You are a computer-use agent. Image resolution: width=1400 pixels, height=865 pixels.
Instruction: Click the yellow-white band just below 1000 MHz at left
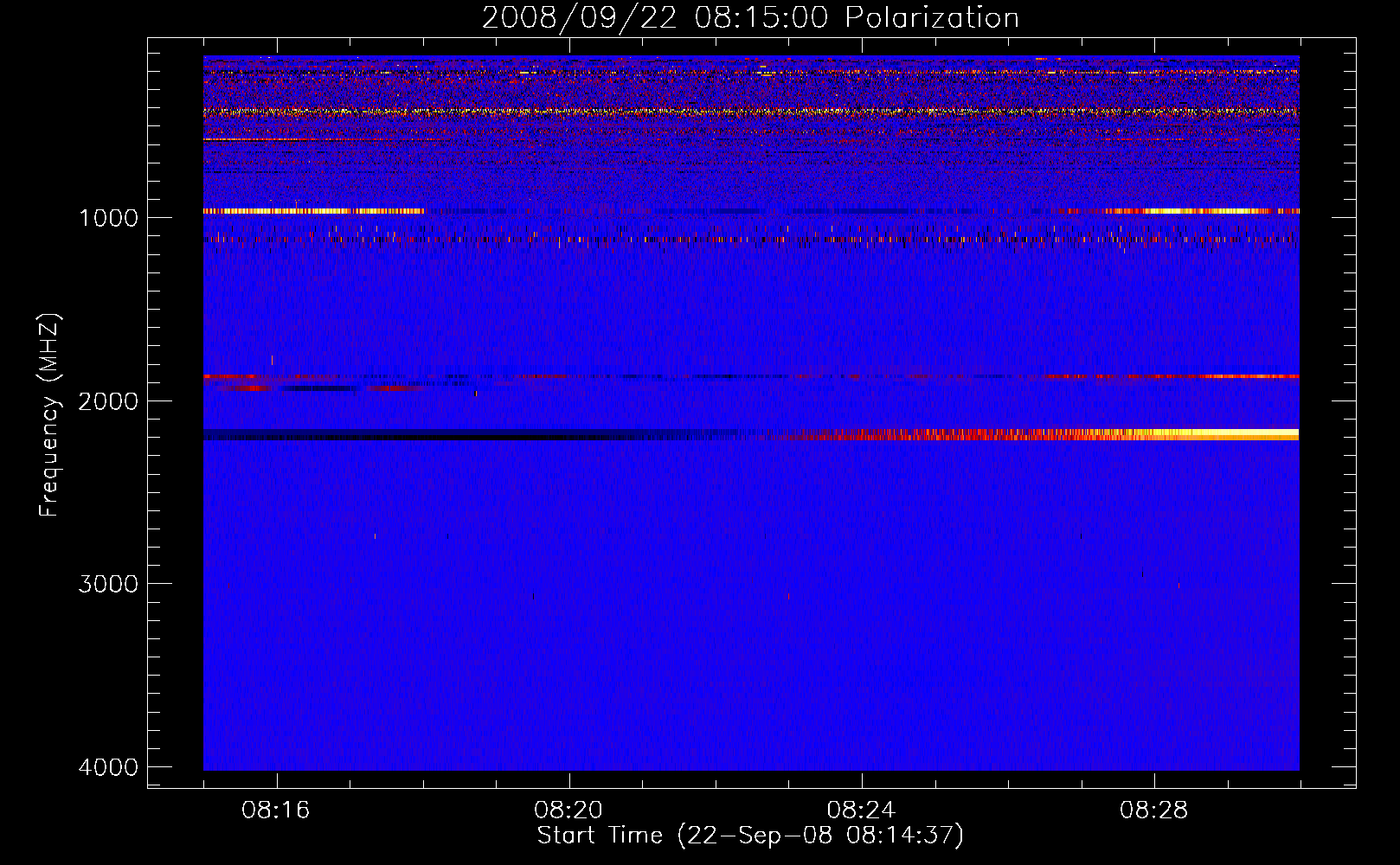click(x=313, y=211)
